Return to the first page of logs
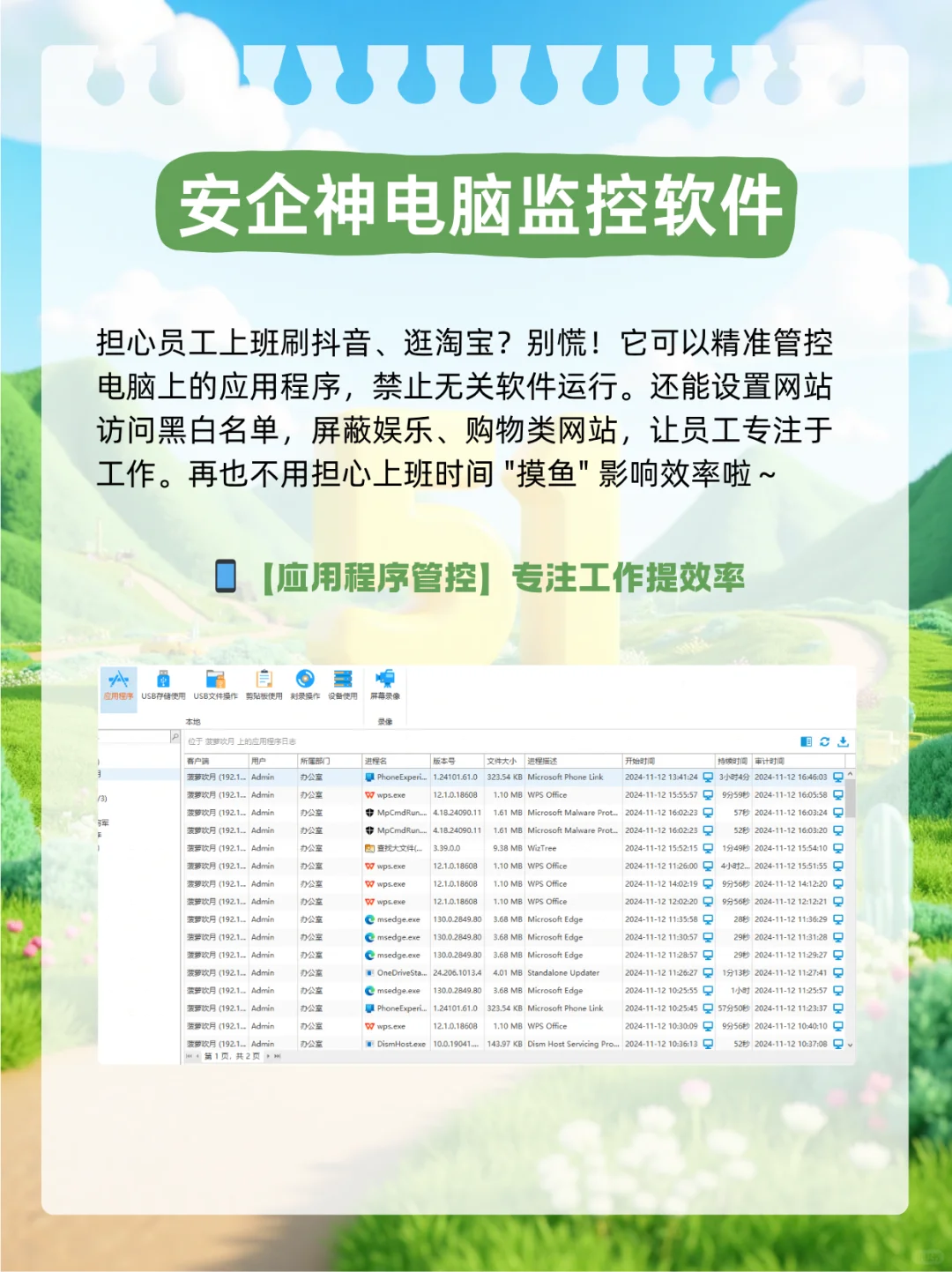This screenshot has height=1272, width=952. point(190,1056)
